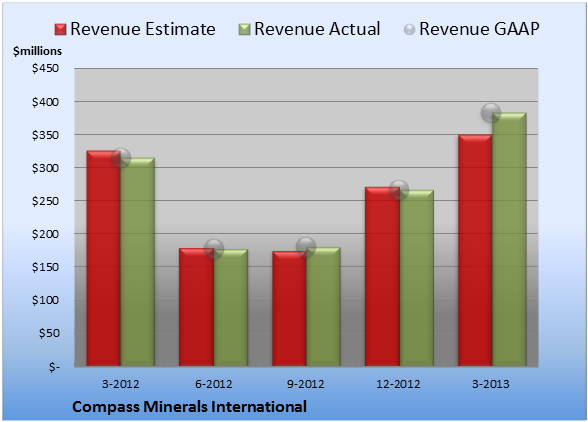Click the GAAP marker for 6-2012

[x=214, y=249]
